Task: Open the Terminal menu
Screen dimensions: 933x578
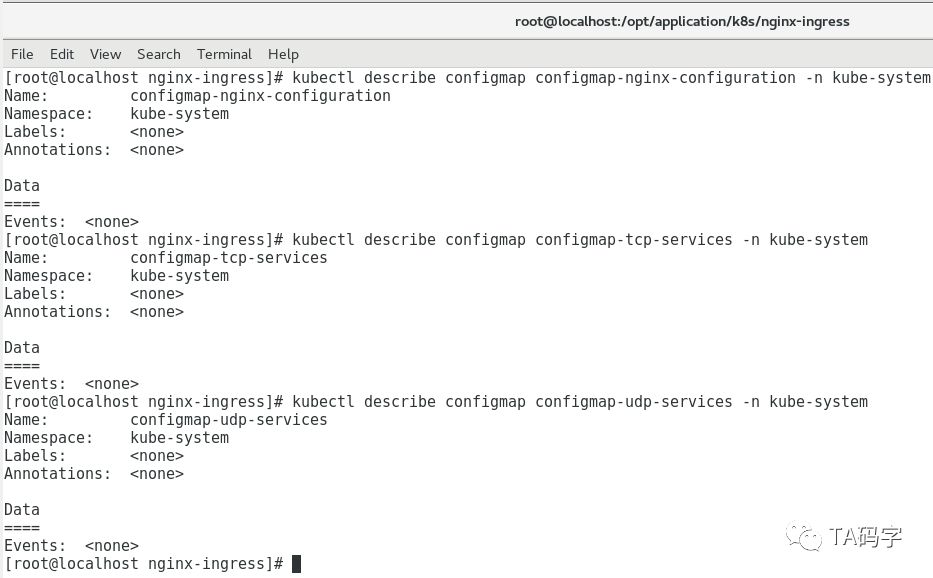Action: [x=224, y=54]
